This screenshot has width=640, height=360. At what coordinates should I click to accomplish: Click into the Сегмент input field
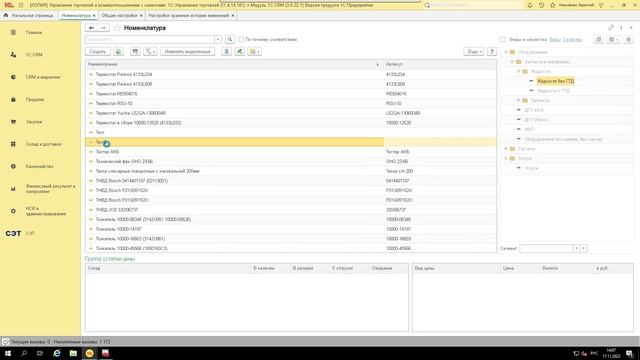point(546,248)
